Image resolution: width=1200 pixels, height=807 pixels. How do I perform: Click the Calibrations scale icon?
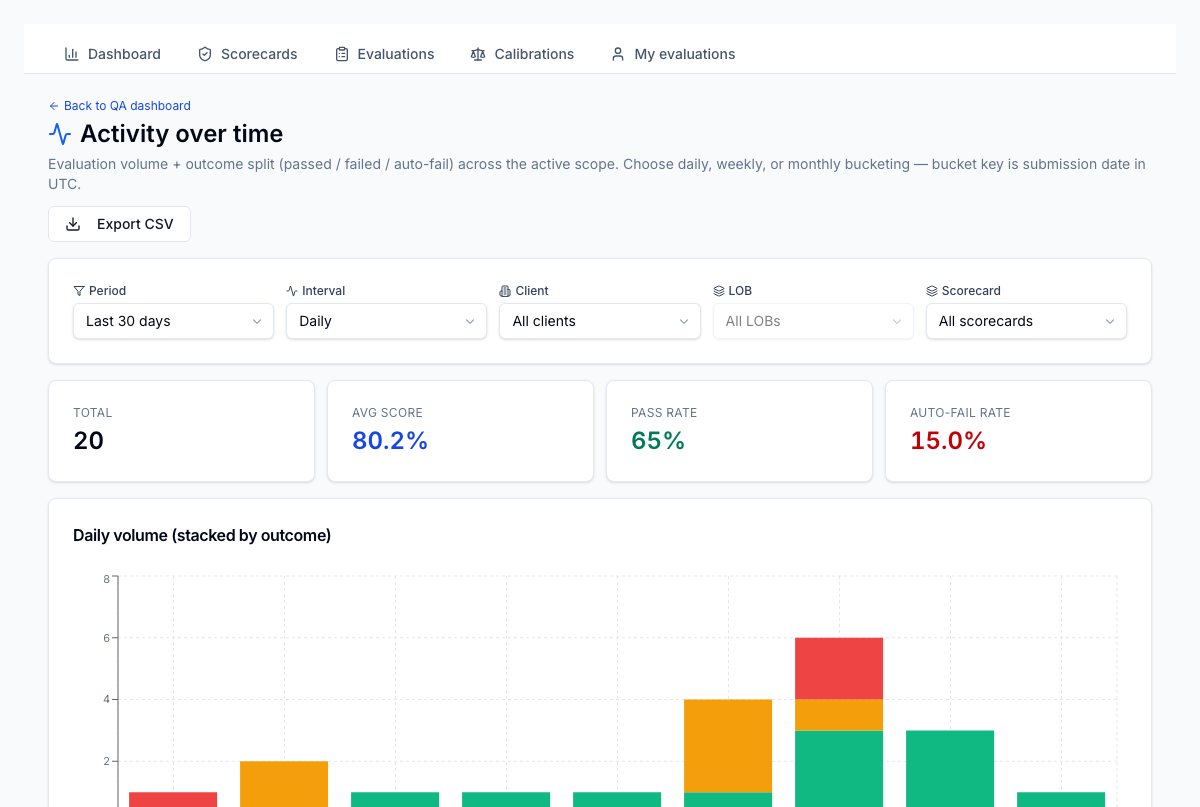tap(478, 54)
